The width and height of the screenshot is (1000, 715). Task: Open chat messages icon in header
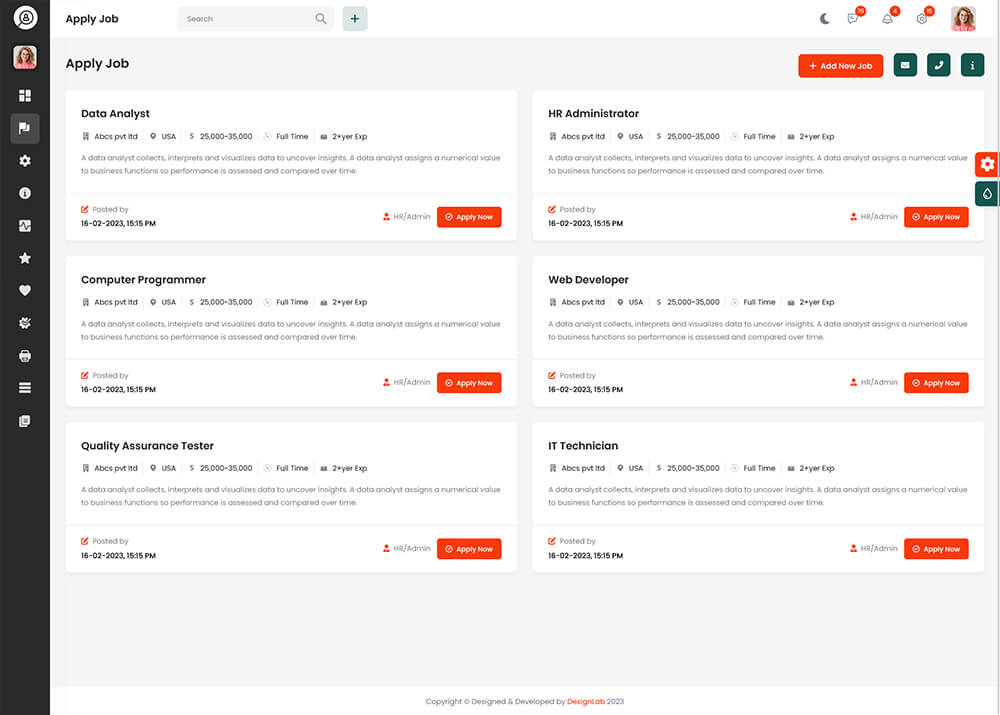(x=853, y=19)
